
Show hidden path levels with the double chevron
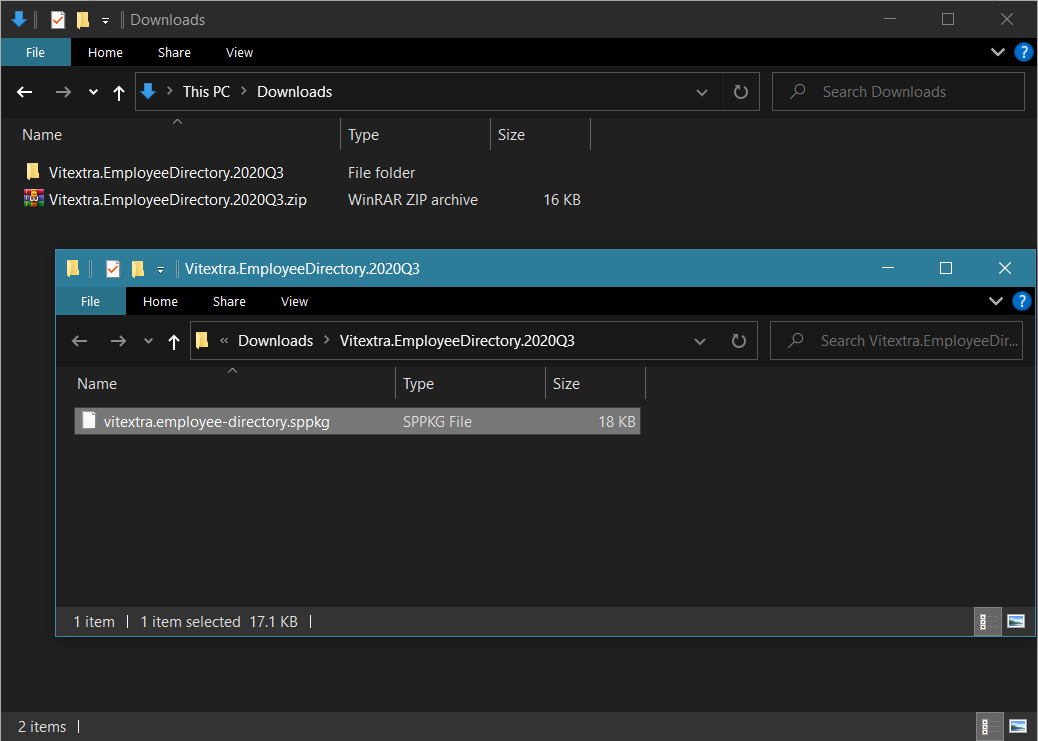click(224, 340)
